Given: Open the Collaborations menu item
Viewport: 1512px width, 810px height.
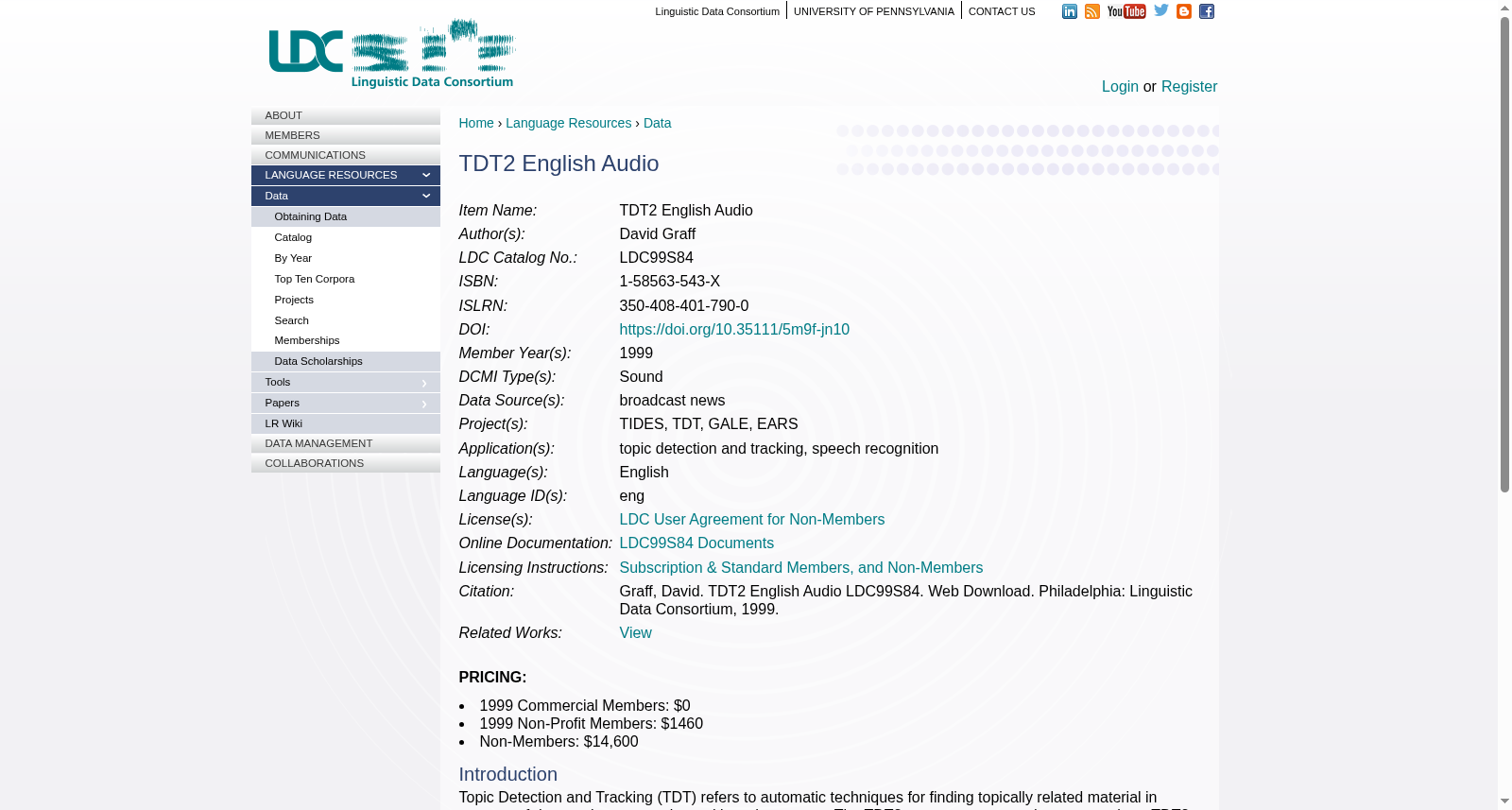Looking at the screenshot, I should [346, 463].
